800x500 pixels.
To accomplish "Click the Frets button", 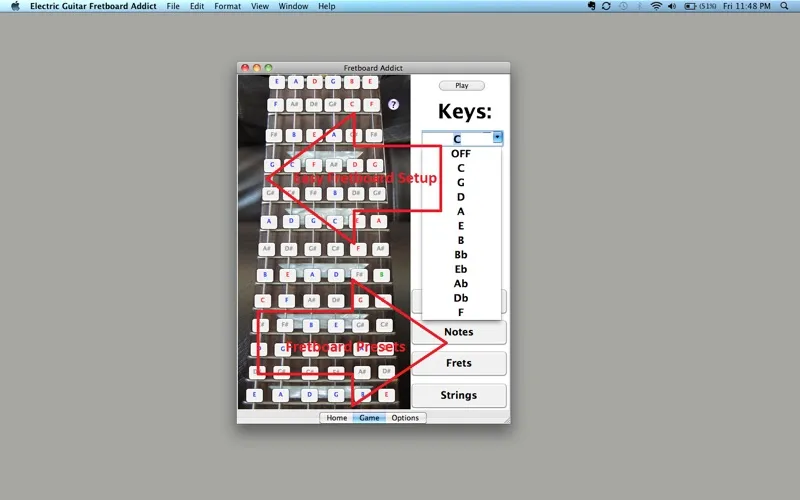I will click(x=459, y=363).
